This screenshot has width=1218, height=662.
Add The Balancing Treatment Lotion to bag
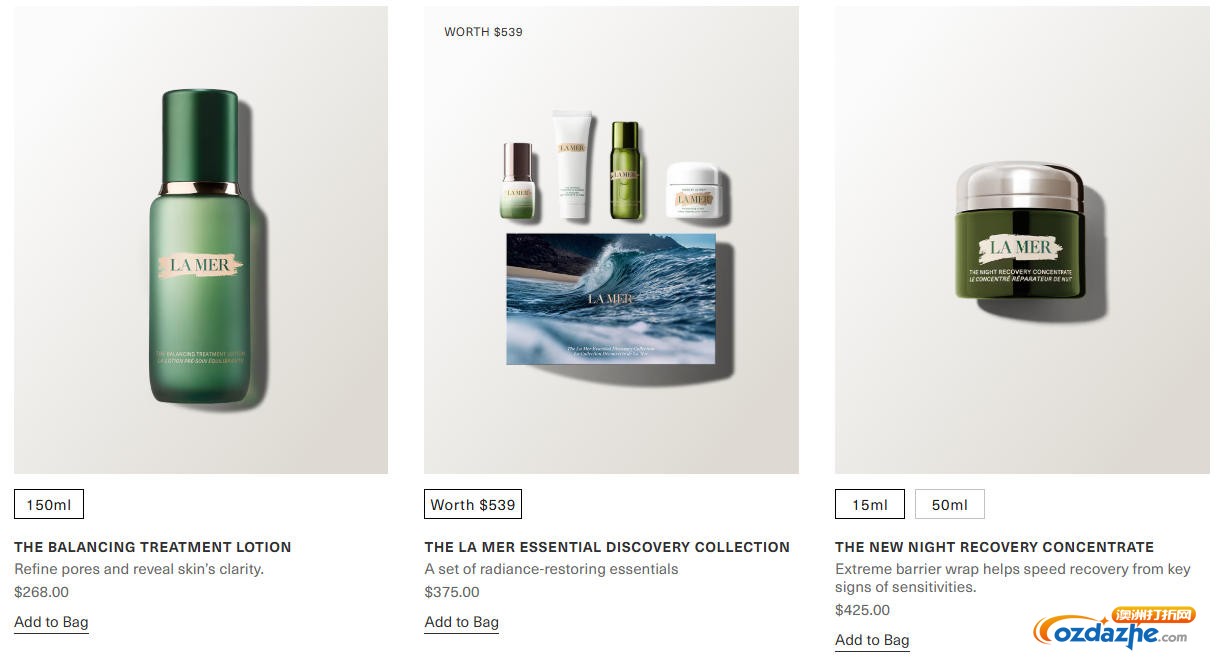pos(51,622)
